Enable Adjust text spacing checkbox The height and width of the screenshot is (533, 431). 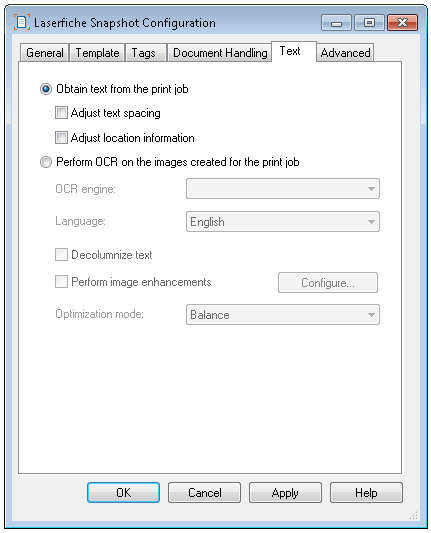pyautogui.click(x=61, y=113)
